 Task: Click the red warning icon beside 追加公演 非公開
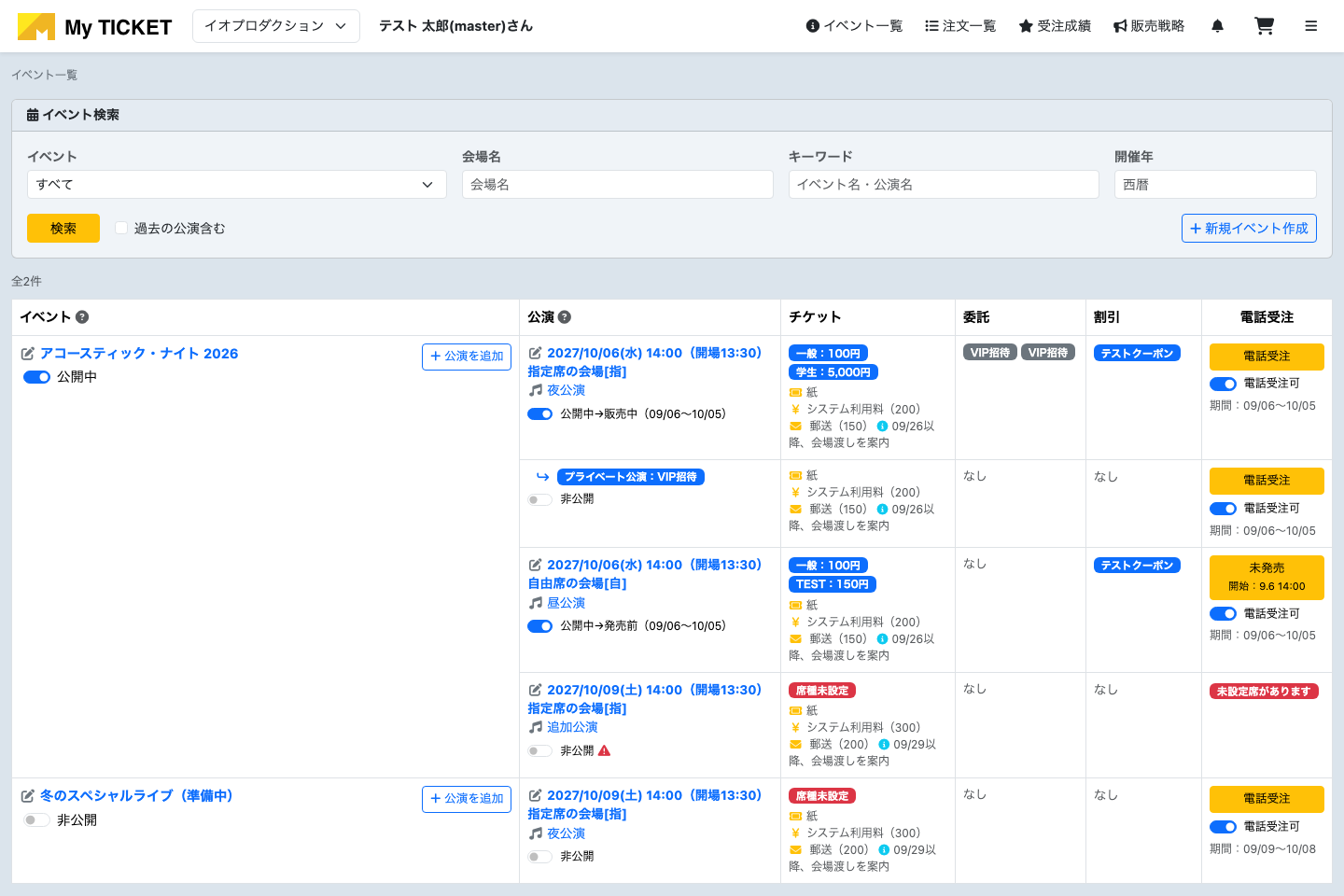[604, 750]
